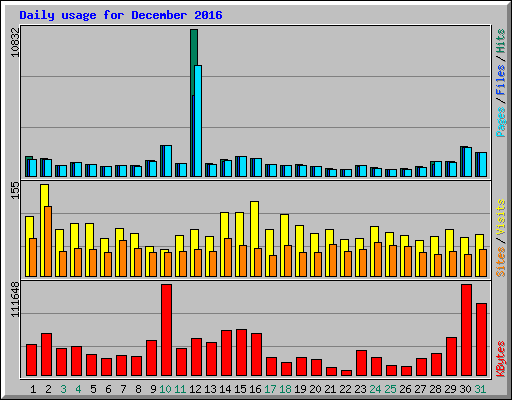The width and height of the screenshot is (512, 400).
Task: Click day label 7 on the x-axis
Action: click(x=123, y=389)
